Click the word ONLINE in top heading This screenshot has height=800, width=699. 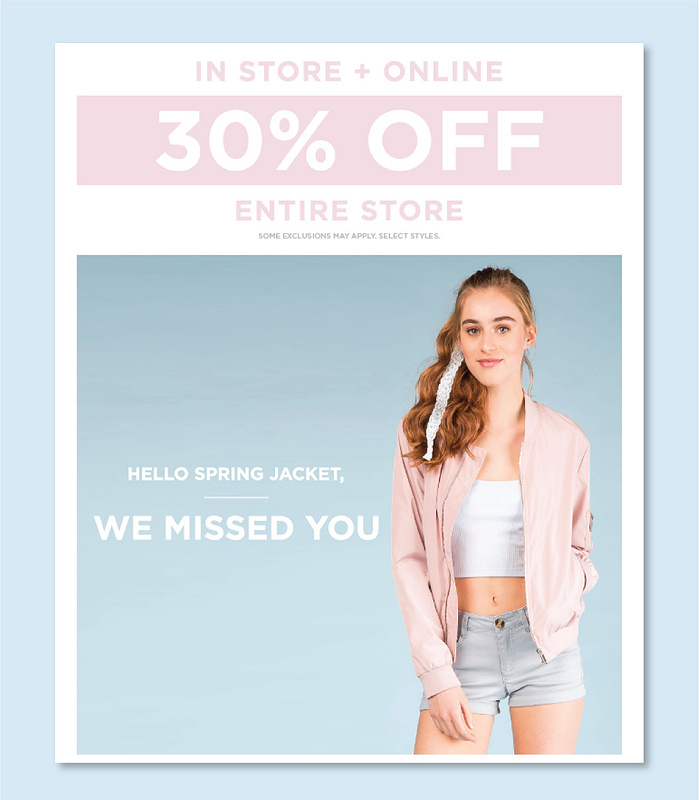tap(443, 71)
